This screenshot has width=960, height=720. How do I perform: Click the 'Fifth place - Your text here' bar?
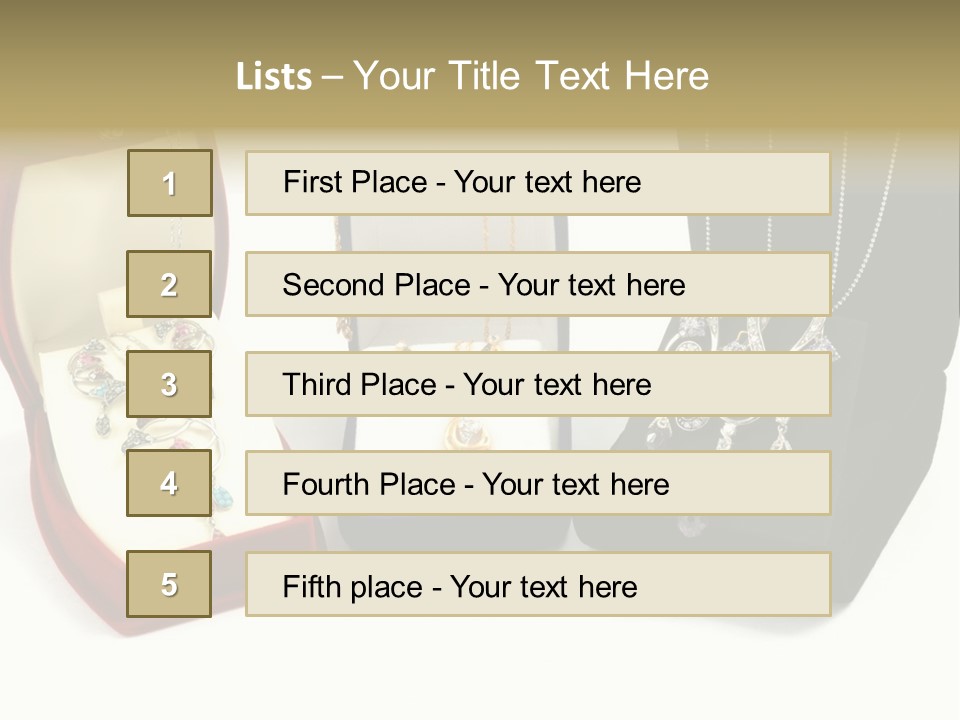(538, 584)
